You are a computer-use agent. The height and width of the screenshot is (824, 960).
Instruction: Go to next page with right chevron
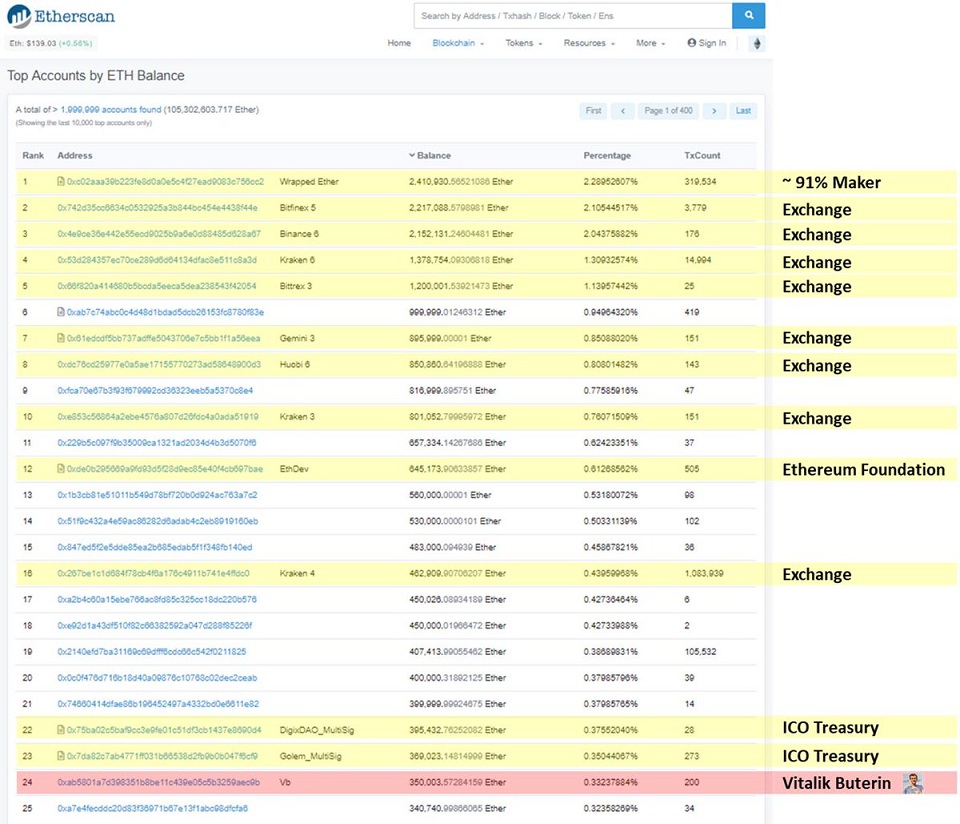[x=714, y=111]
